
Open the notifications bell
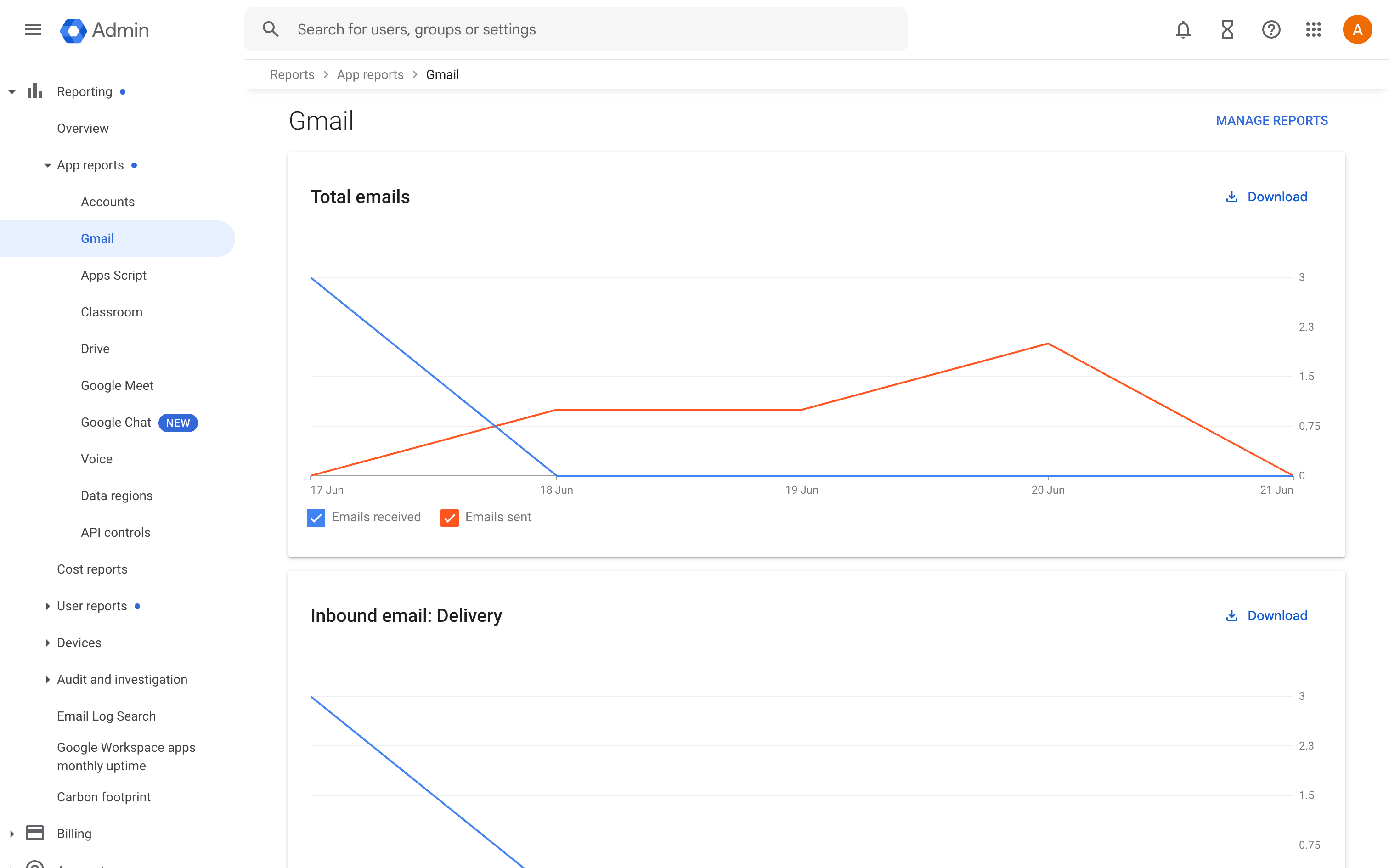1183,29
